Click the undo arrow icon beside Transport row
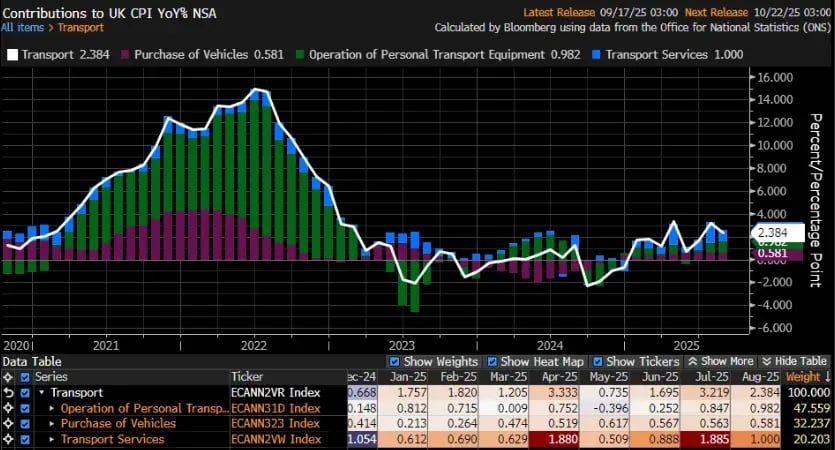The width and height of the screenshot is (835, 450). [x=8, y=393]
